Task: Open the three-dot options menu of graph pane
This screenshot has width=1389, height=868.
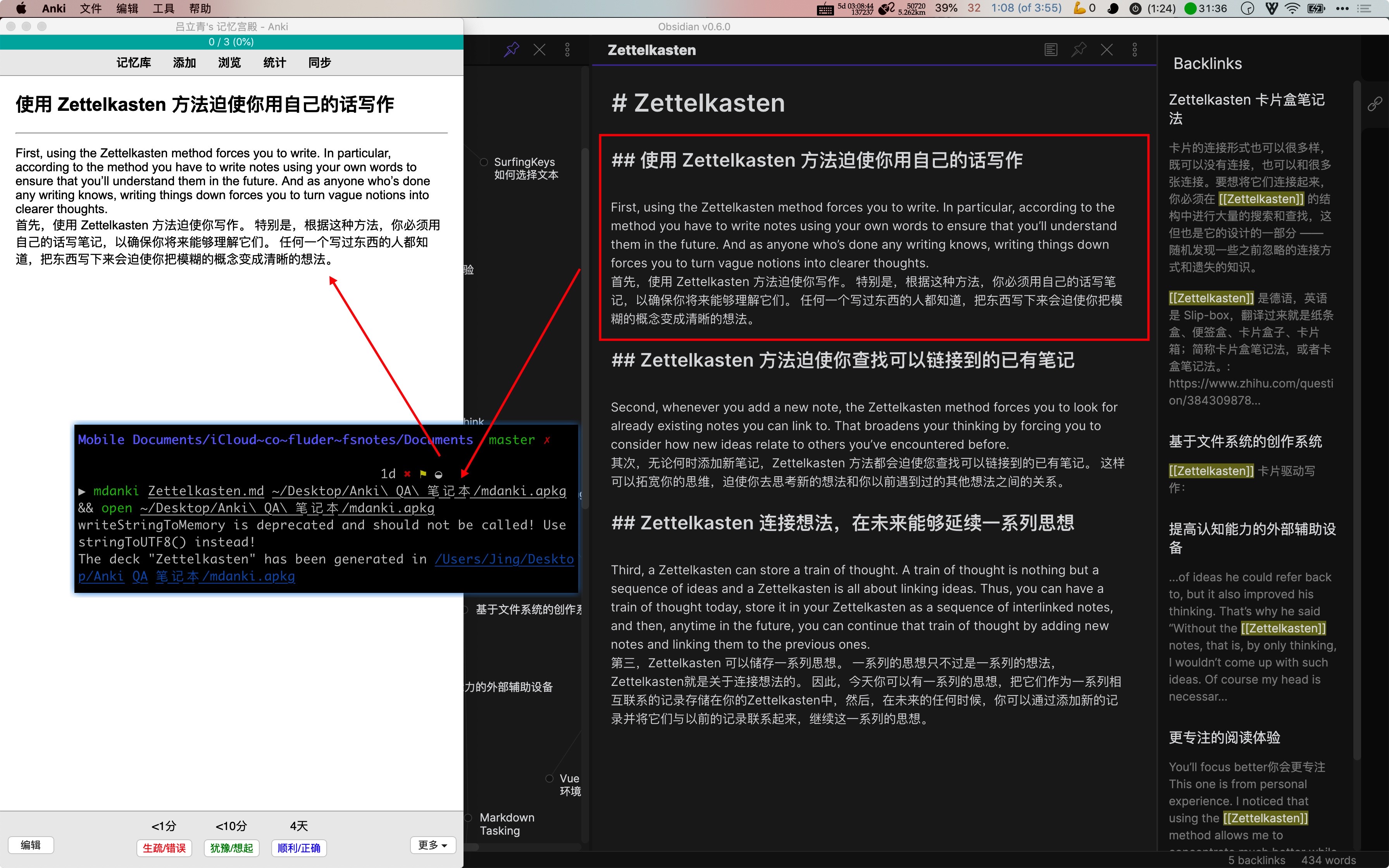Action: [568, 49]
